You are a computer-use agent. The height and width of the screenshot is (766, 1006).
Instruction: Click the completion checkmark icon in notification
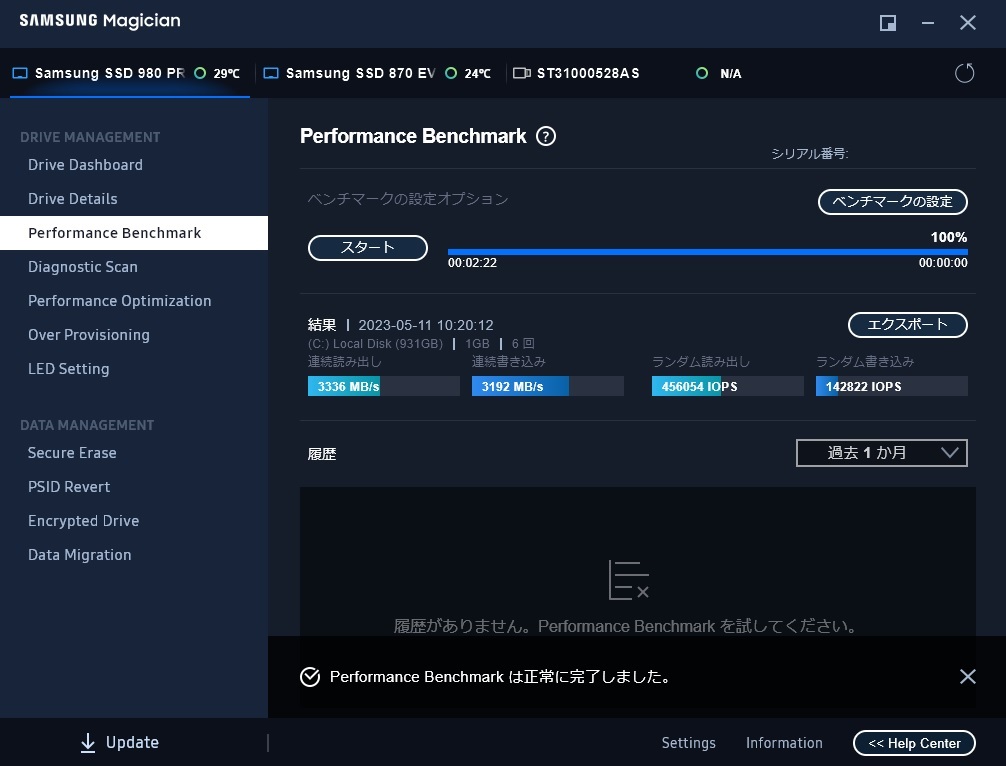click(310, 677)
